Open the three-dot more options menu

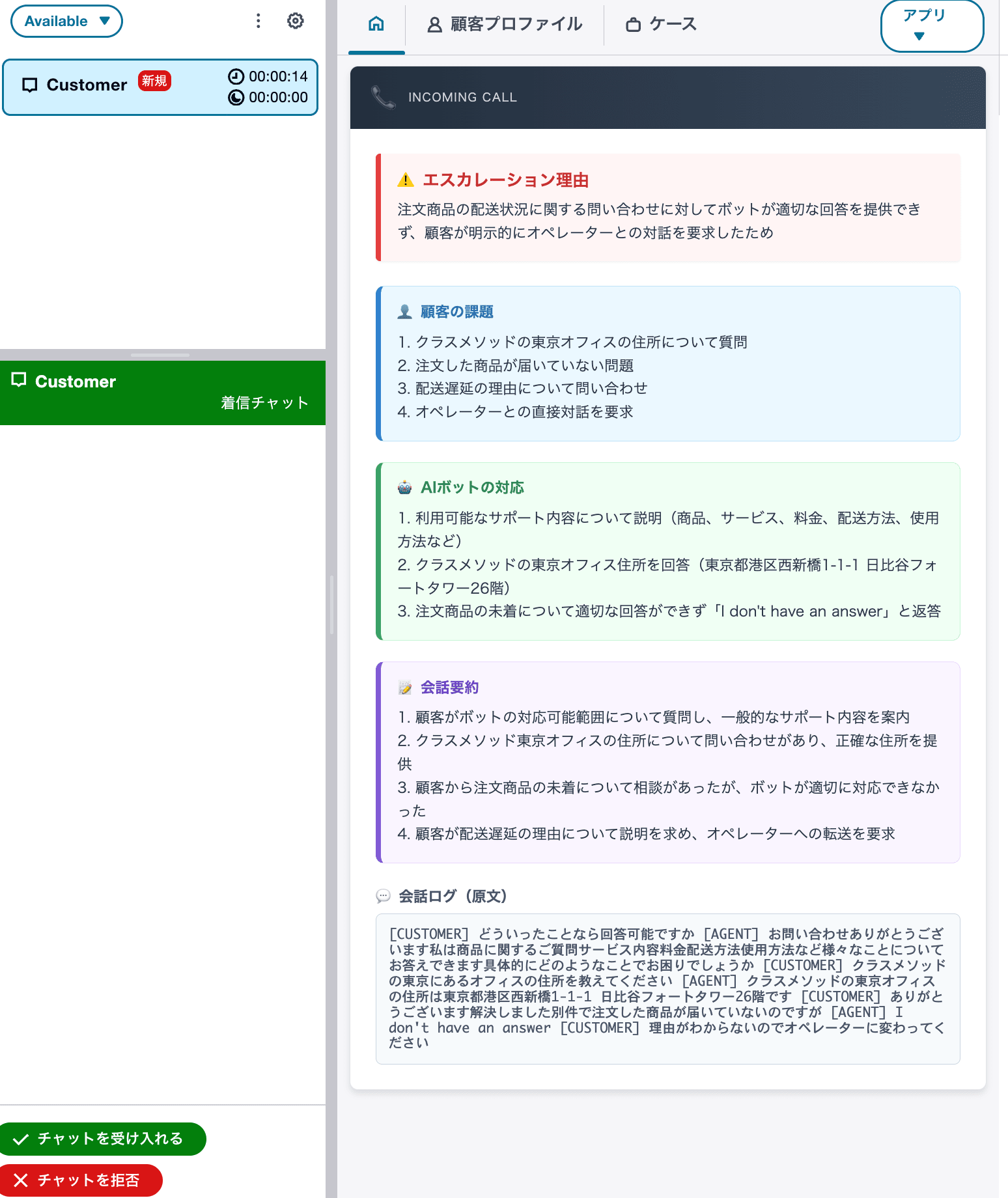coord(259,21)
